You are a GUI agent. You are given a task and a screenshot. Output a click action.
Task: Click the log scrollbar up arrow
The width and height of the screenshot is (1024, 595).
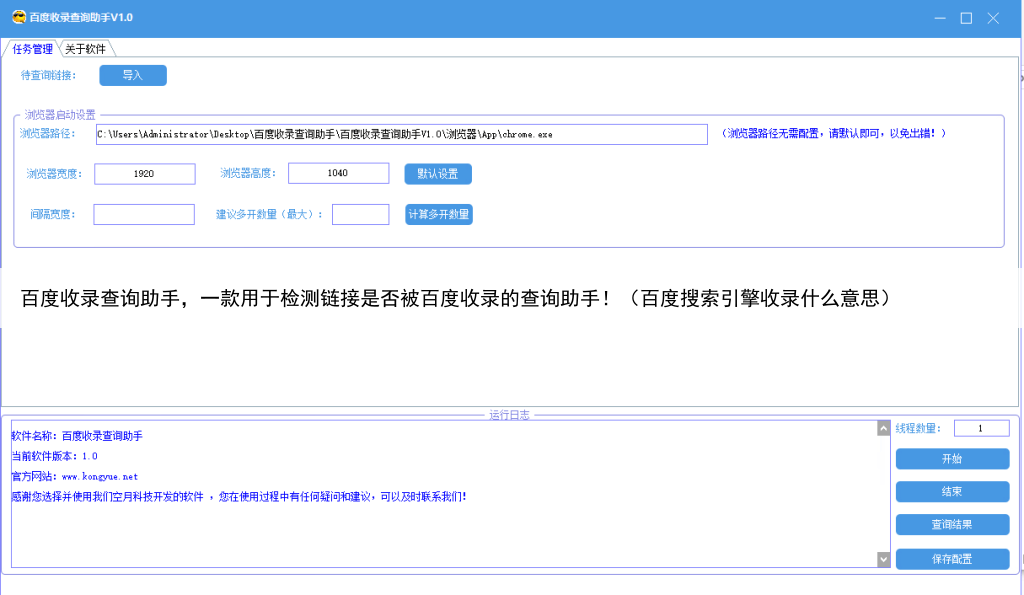[883, 429]
